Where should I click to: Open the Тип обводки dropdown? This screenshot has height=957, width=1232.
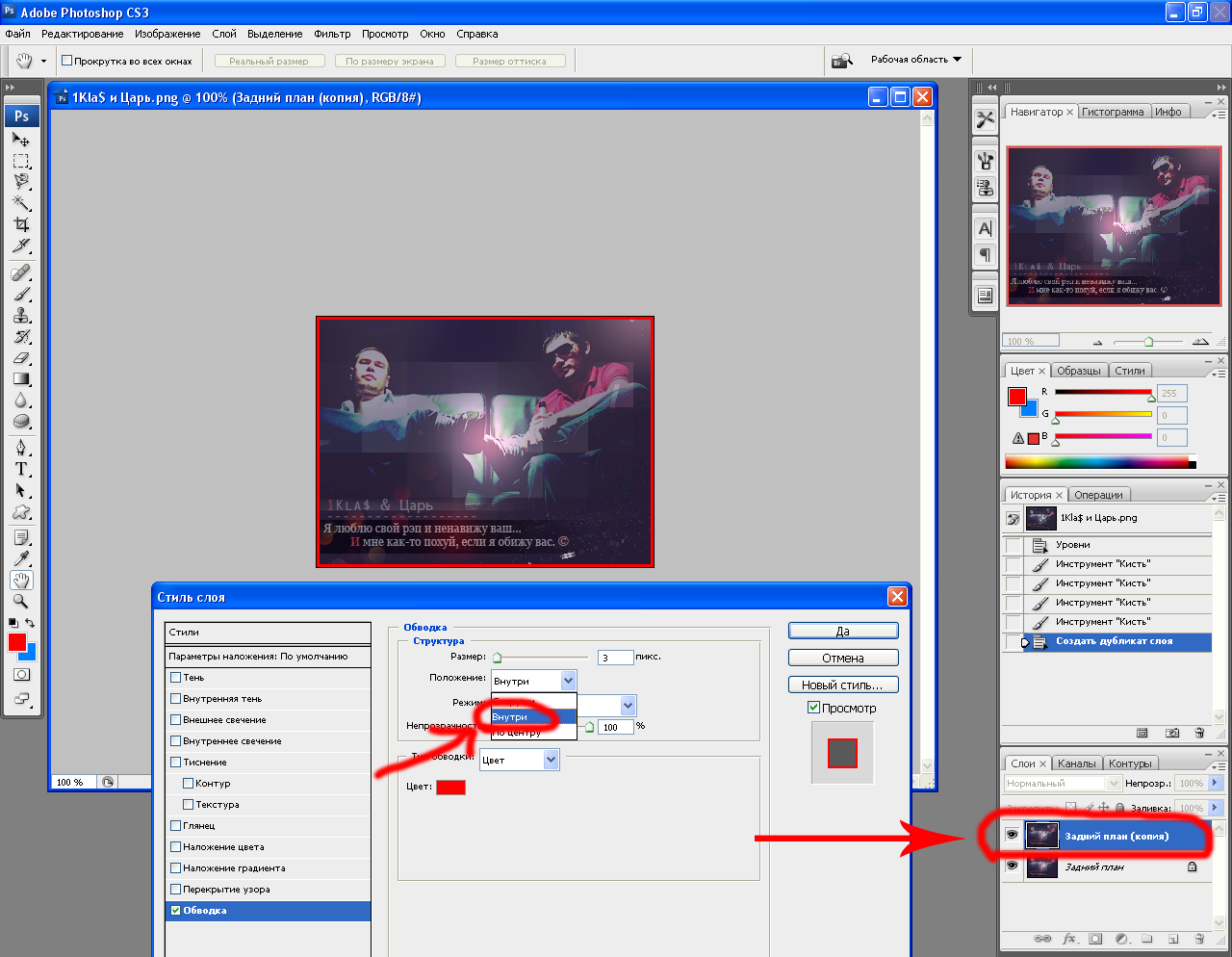pos(519,761)
